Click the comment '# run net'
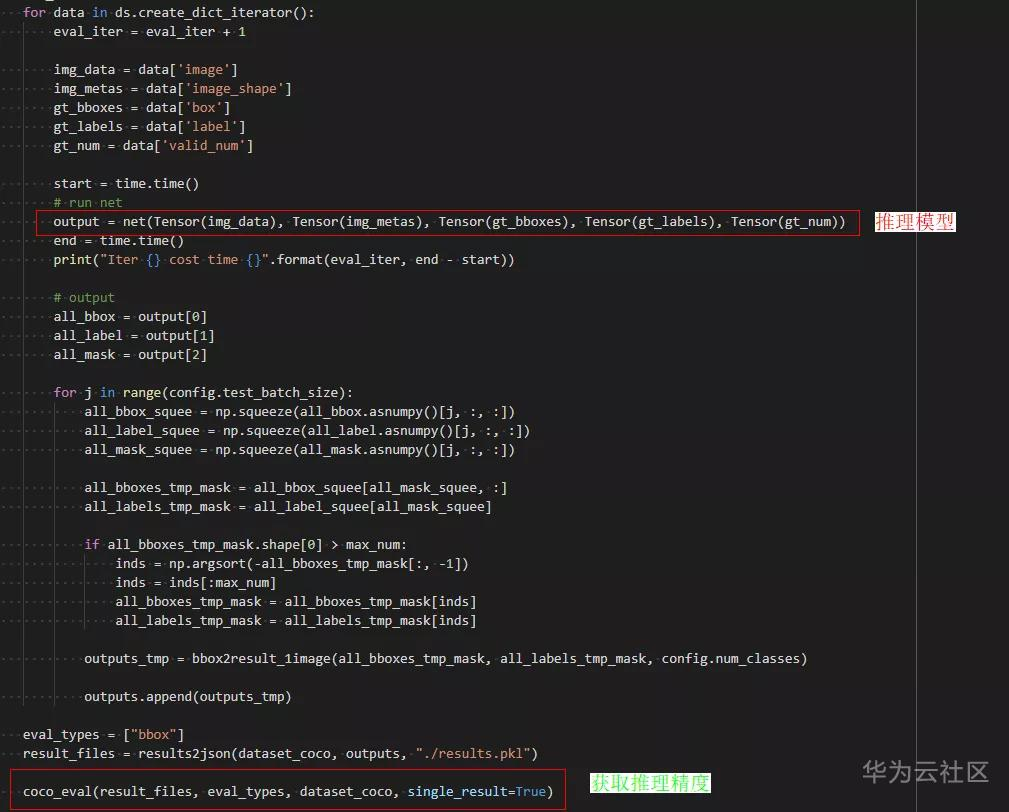 (x=88, y=203)
